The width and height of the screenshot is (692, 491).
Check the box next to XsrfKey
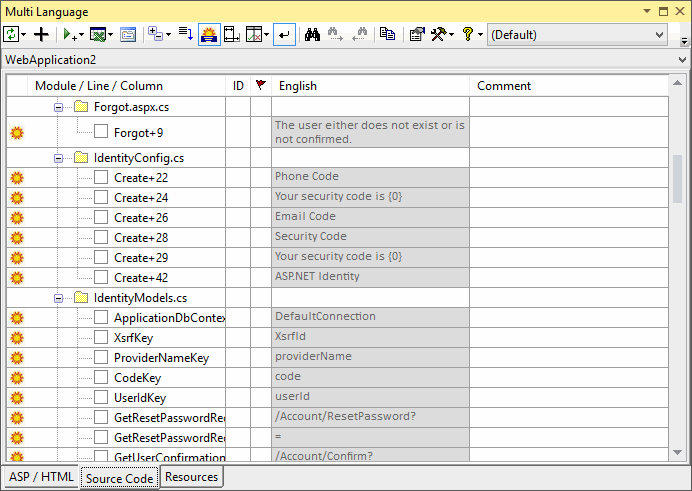click(101, 338)
